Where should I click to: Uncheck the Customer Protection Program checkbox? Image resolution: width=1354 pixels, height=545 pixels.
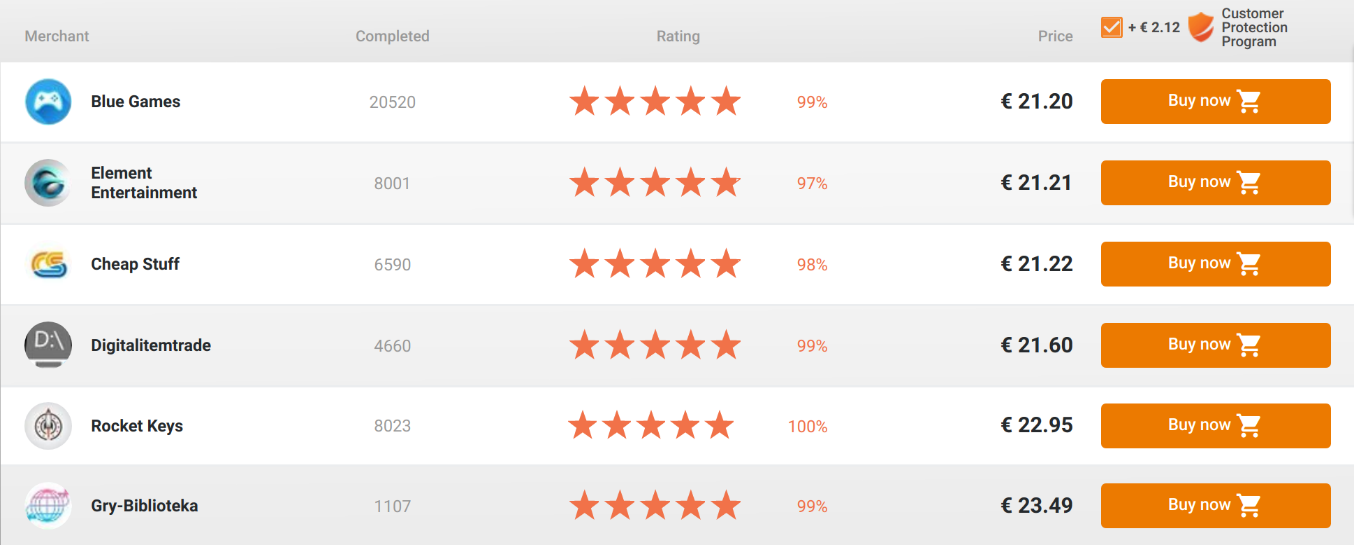(x=1111, y=27)
